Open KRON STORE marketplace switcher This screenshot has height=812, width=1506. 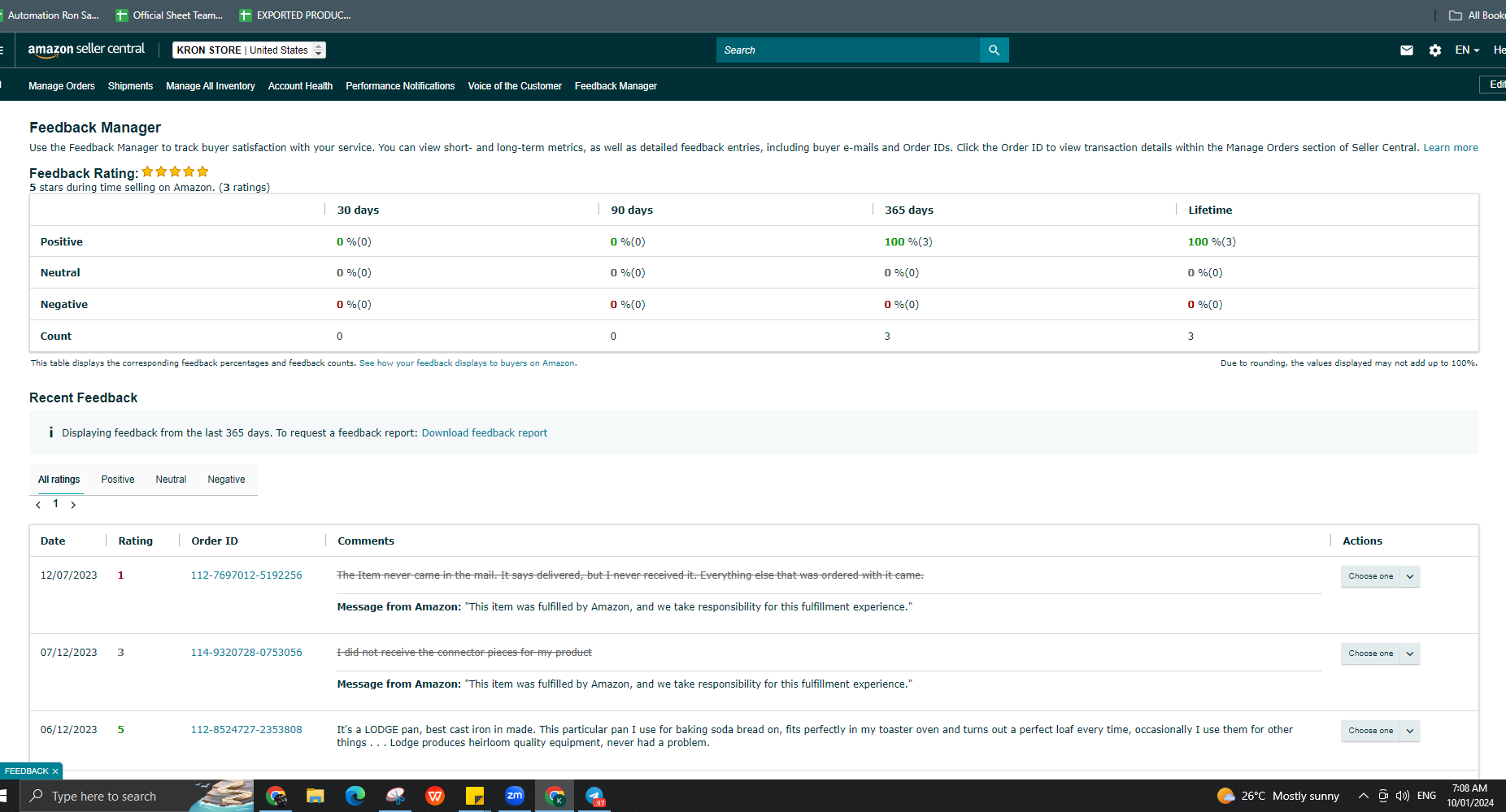click(x=249, y=50)
